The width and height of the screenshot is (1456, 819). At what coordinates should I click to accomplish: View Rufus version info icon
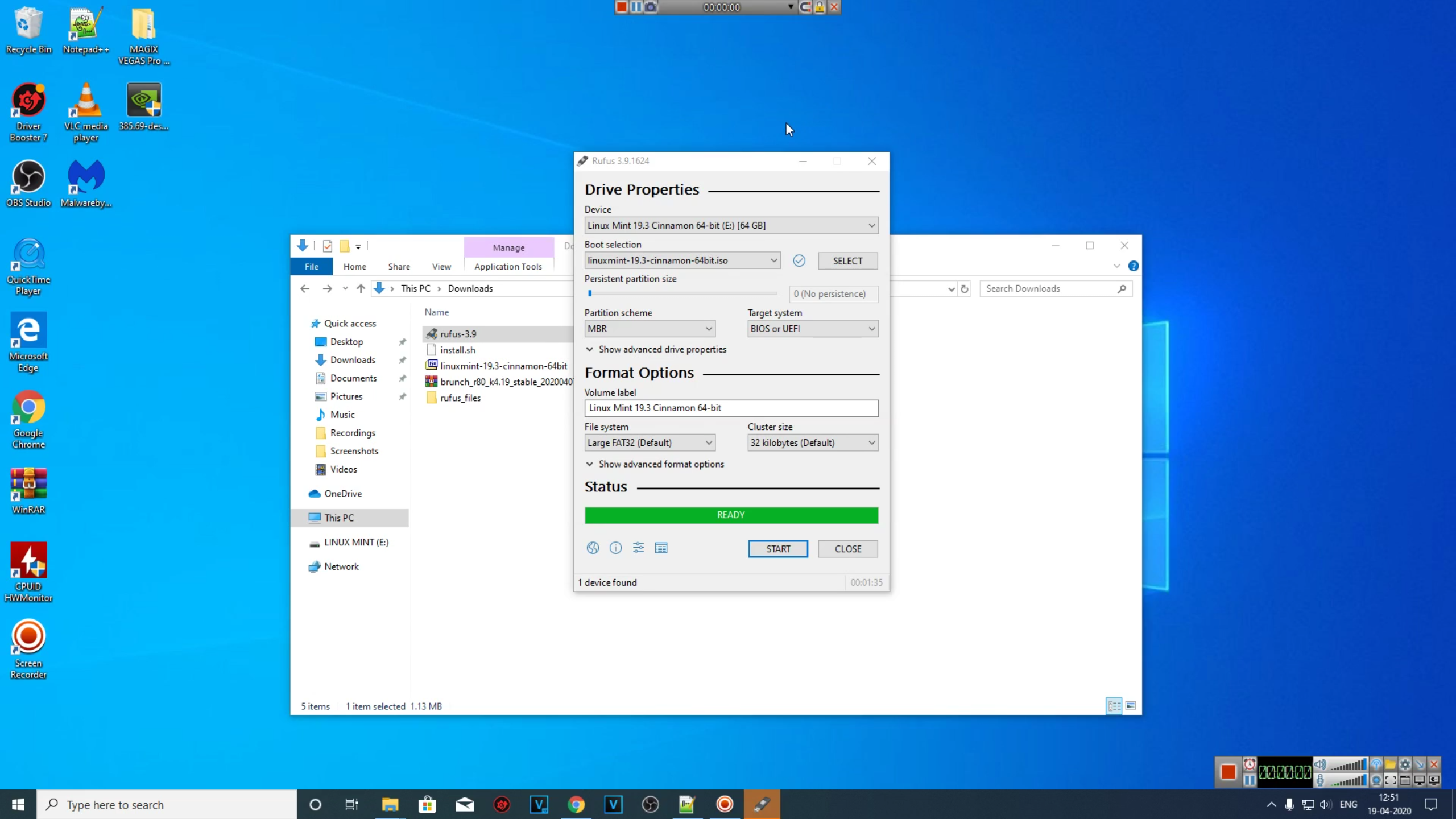[x=615, y=548]
